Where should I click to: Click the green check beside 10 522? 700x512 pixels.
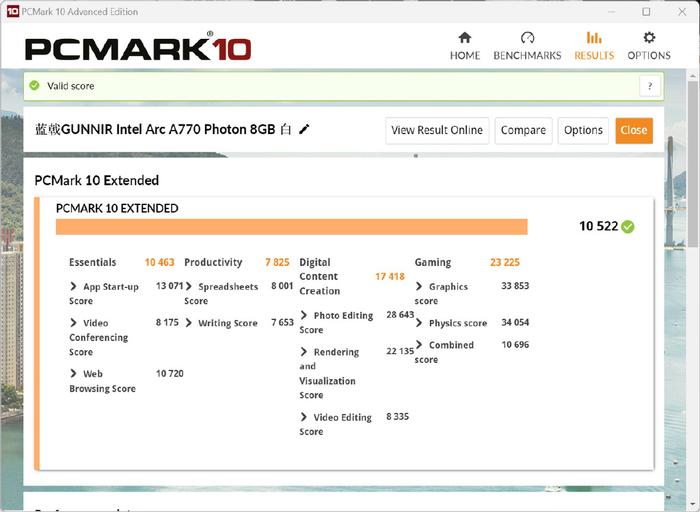(x=628, y=227)
